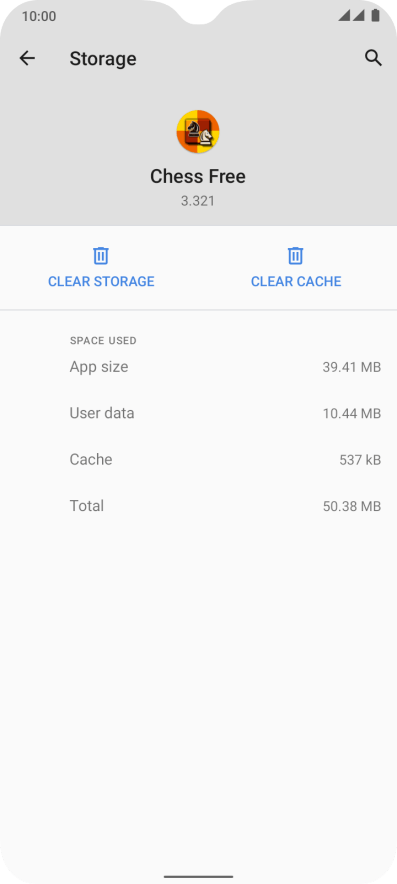Tap version number 3.321
Image resolution: width=397 pixels, height=884 pixels.
pos(198,201)
